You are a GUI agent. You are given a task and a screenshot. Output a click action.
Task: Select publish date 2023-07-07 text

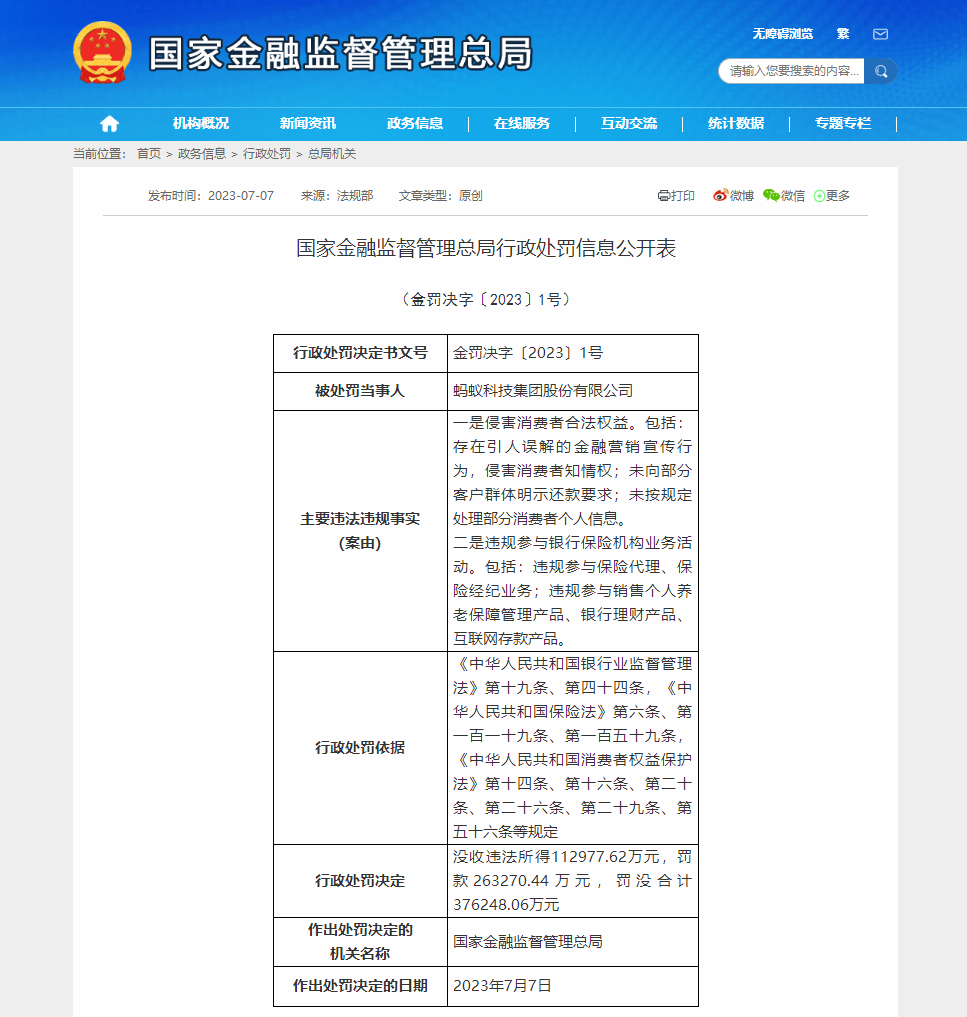point(241,195)
